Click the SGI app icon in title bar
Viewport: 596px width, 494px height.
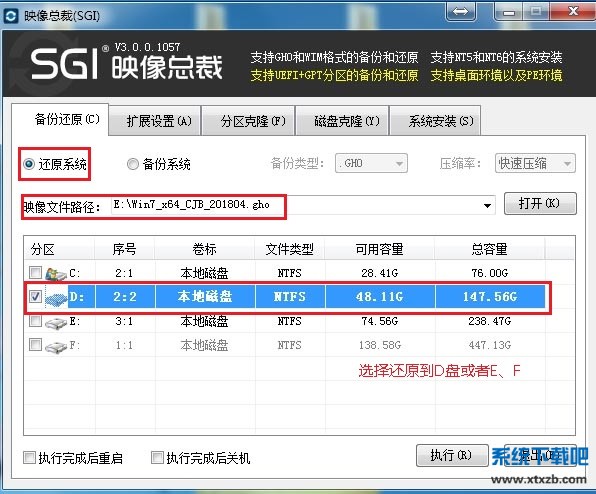[11, 16]
